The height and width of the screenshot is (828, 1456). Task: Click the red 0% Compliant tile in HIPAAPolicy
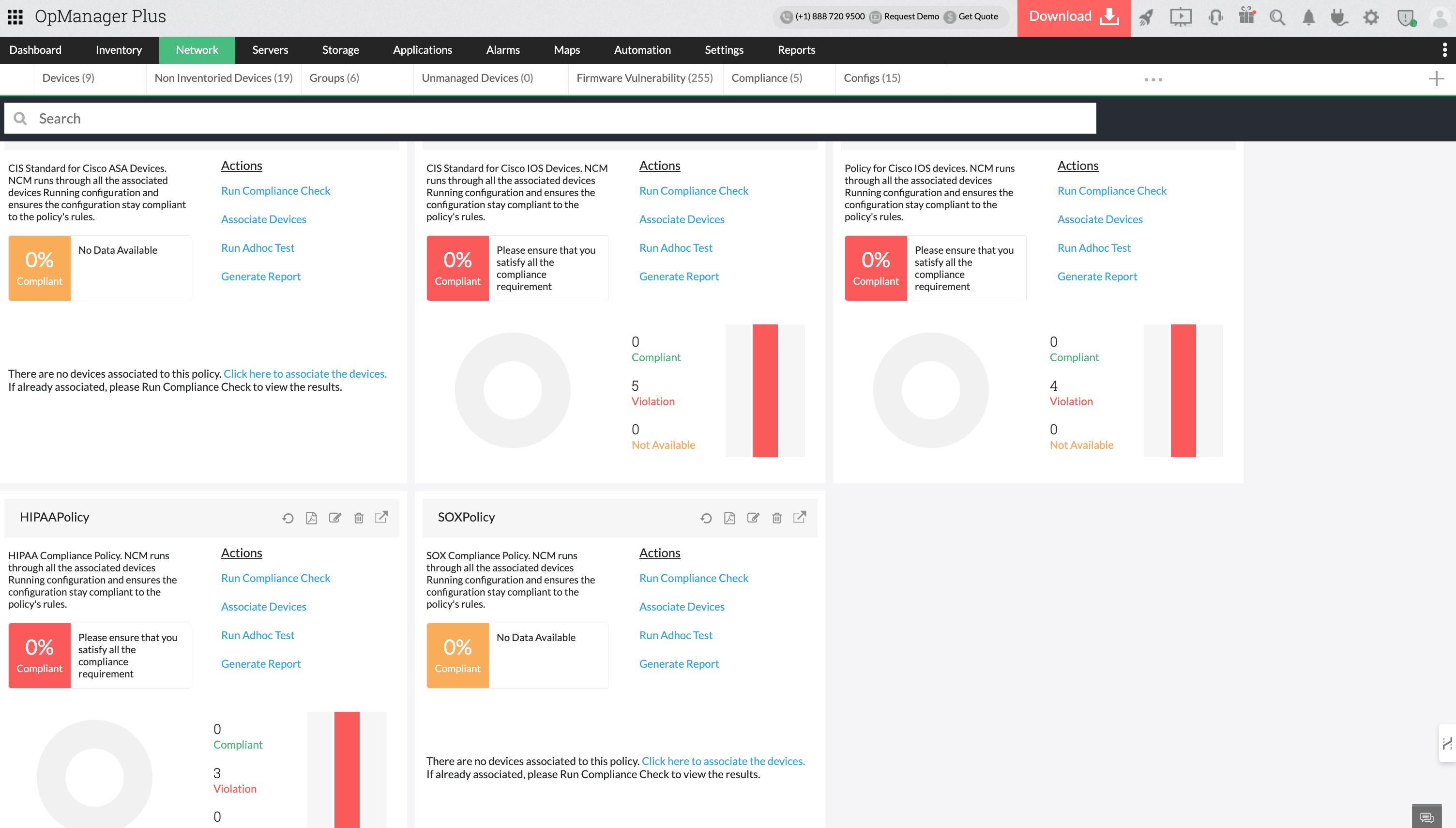pyautogui.click(x=39, y=656)
